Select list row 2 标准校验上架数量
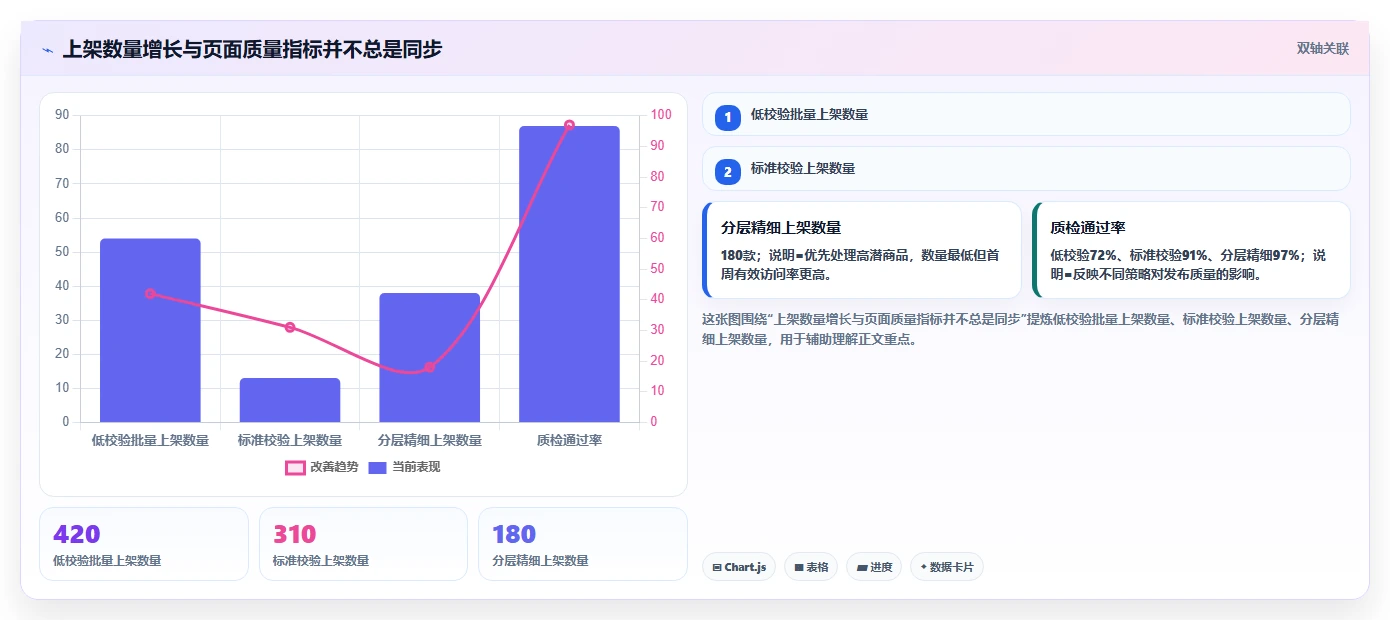The height and width of the screenshot is (620, 1390). (1026, 168)
